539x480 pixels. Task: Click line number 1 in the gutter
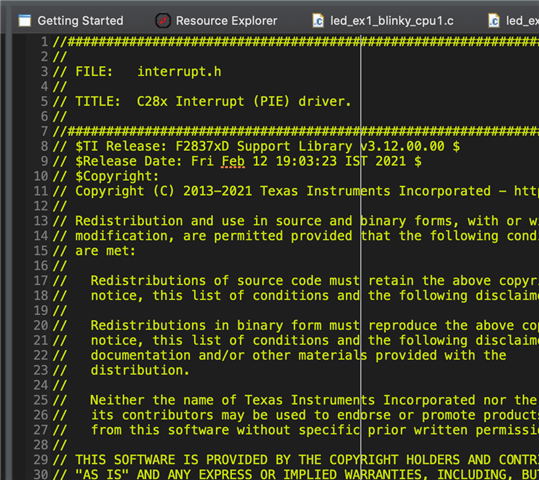(44, 42)
